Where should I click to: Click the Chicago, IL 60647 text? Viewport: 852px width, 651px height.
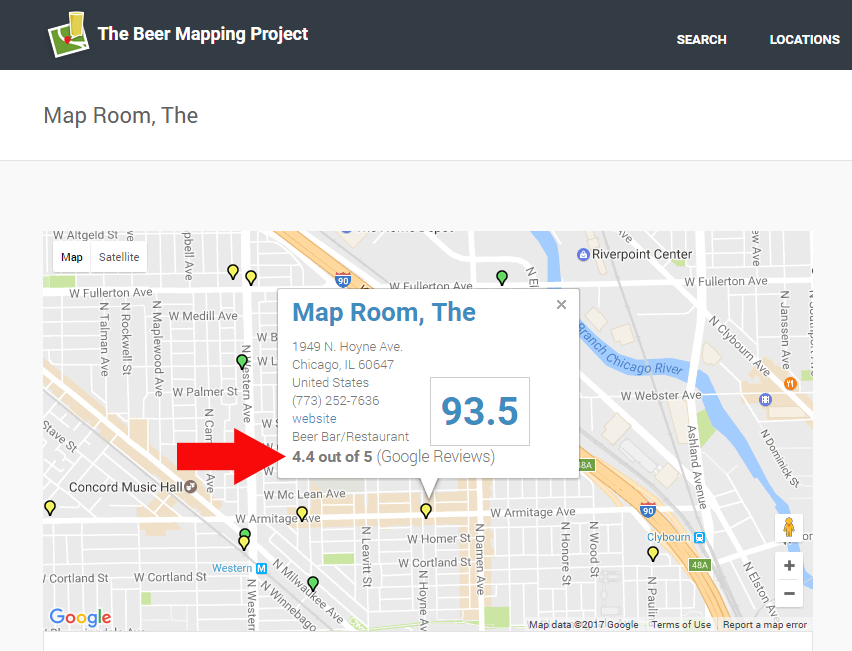point(343,365)
